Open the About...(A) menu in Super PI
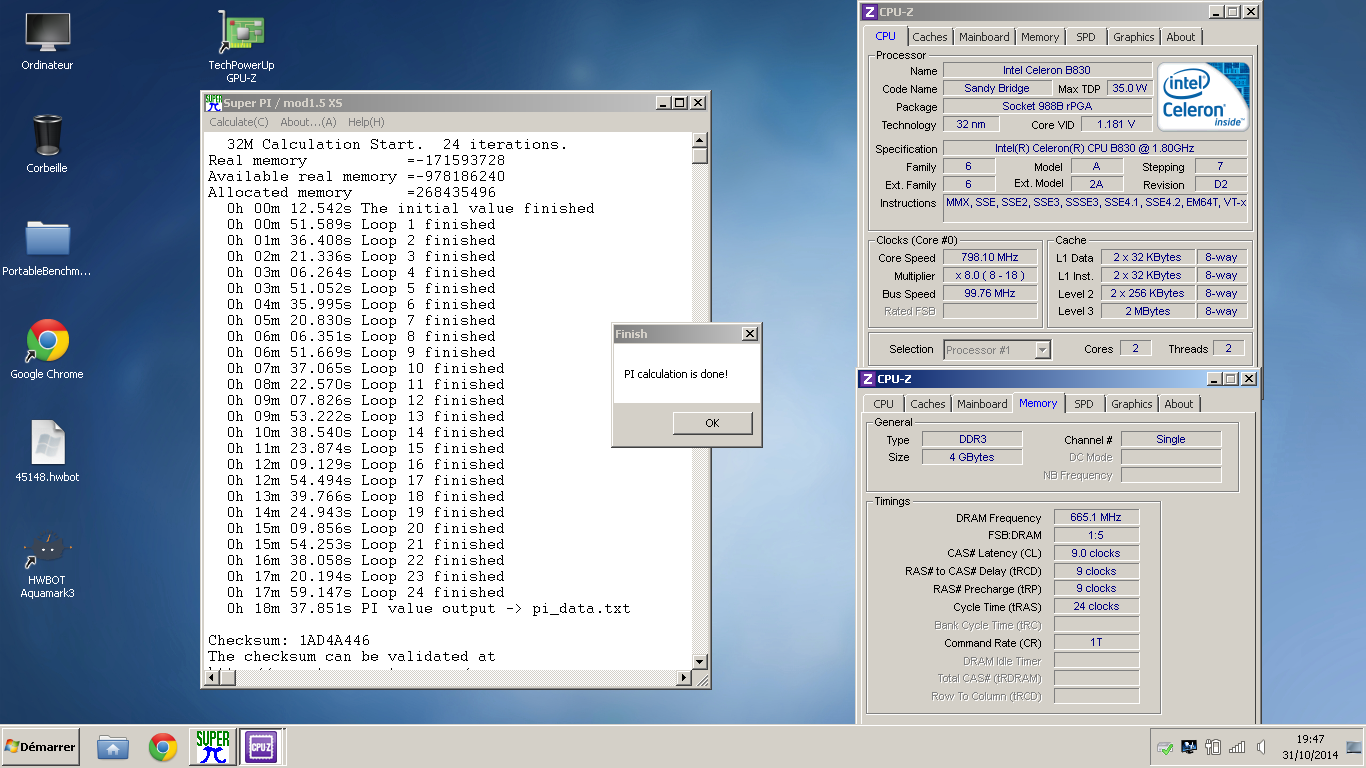 (308, 122)
